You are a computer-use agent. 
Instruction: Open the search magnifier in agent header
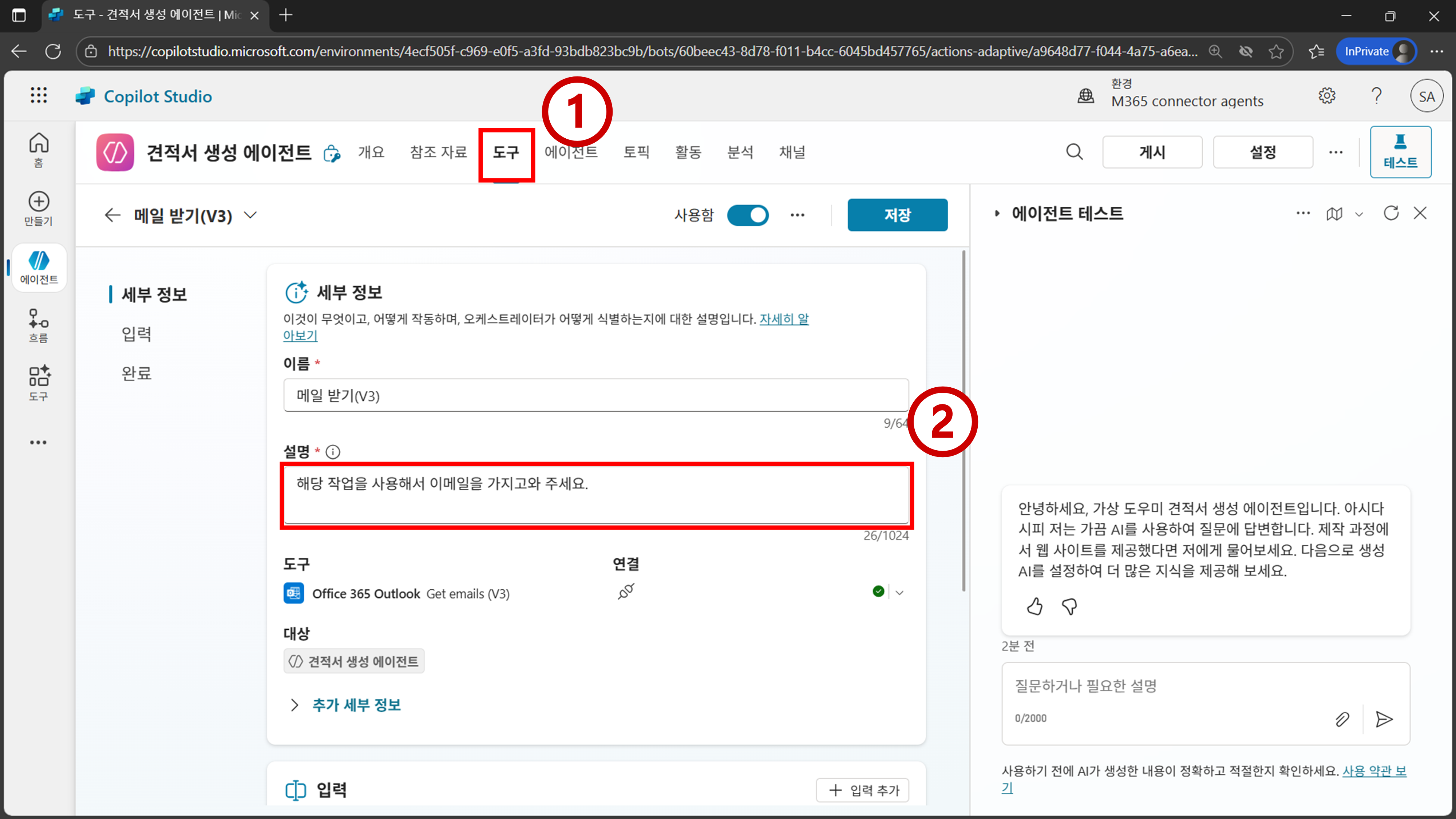tap(1075, 152)
